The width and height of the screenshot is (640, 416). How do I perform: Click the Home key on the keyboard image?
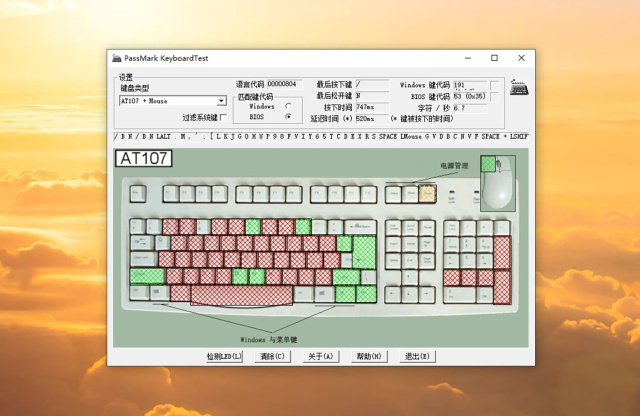pos(410,244)
